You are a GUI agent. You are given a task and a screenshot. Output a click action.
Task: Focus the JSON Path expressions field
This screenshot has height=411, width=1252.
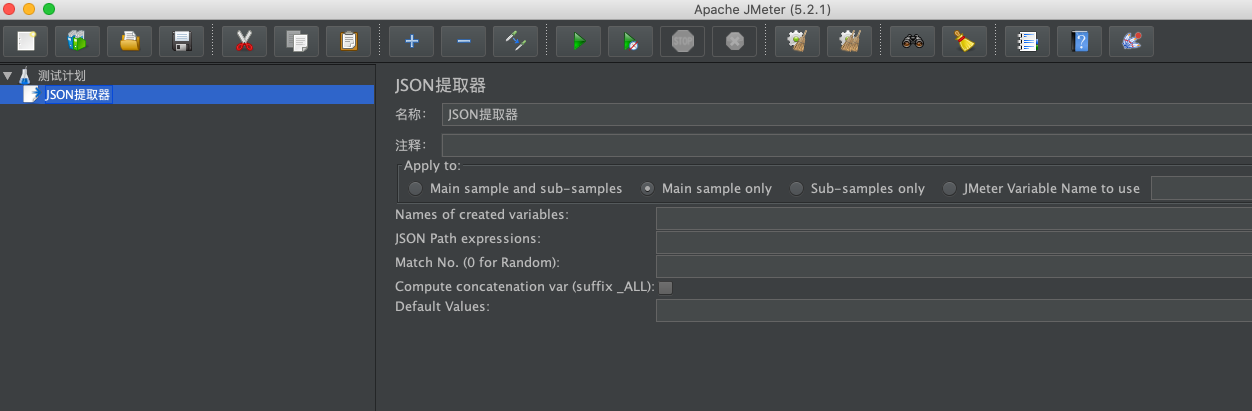[953, 242]
